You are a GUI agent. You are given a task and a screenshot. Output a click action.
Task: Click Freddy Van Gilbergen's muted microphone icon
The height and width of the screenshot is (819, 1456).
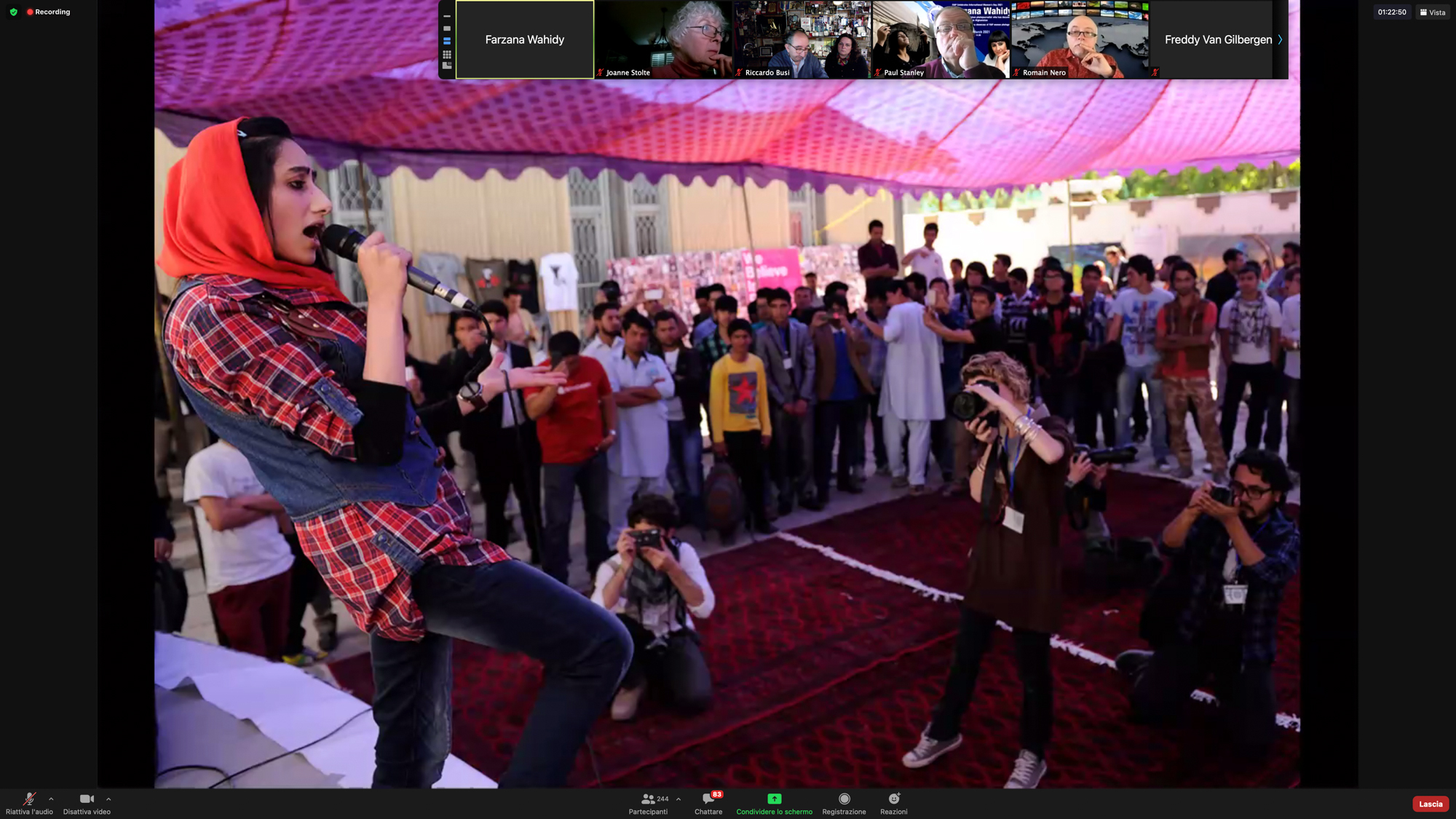tap(1155, 72)
